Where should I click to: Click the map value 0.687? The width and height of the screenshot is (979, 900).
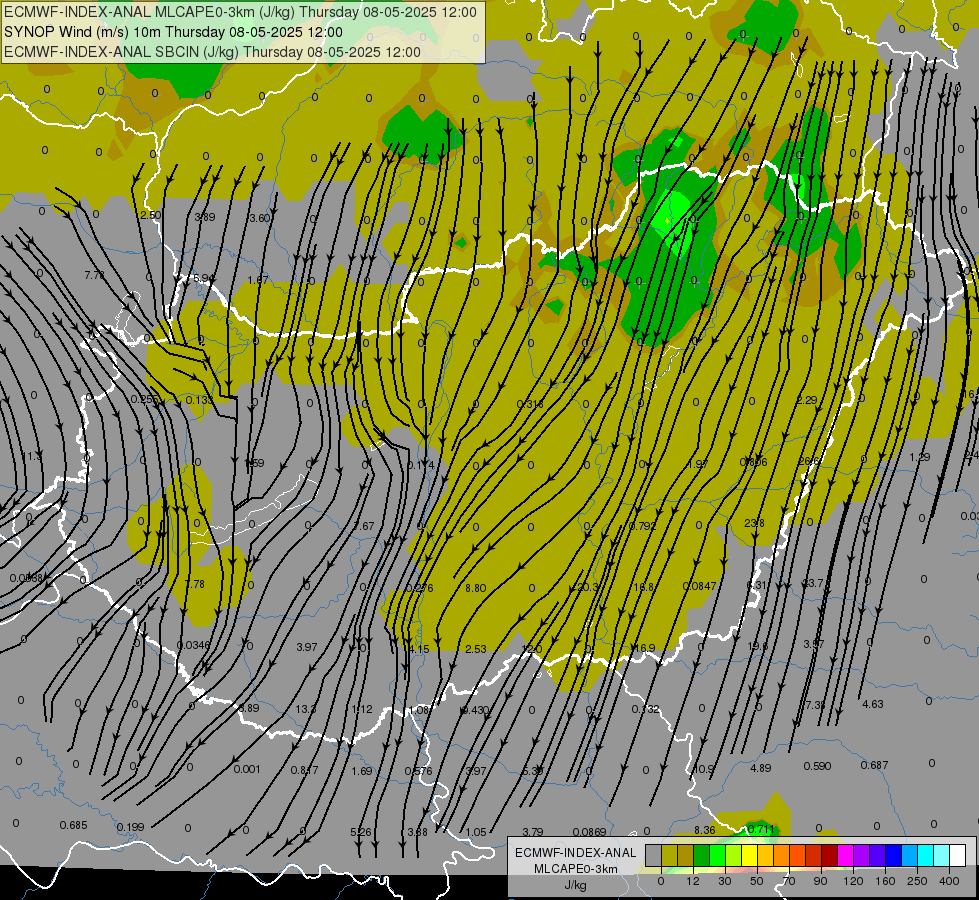click(874, 765)
